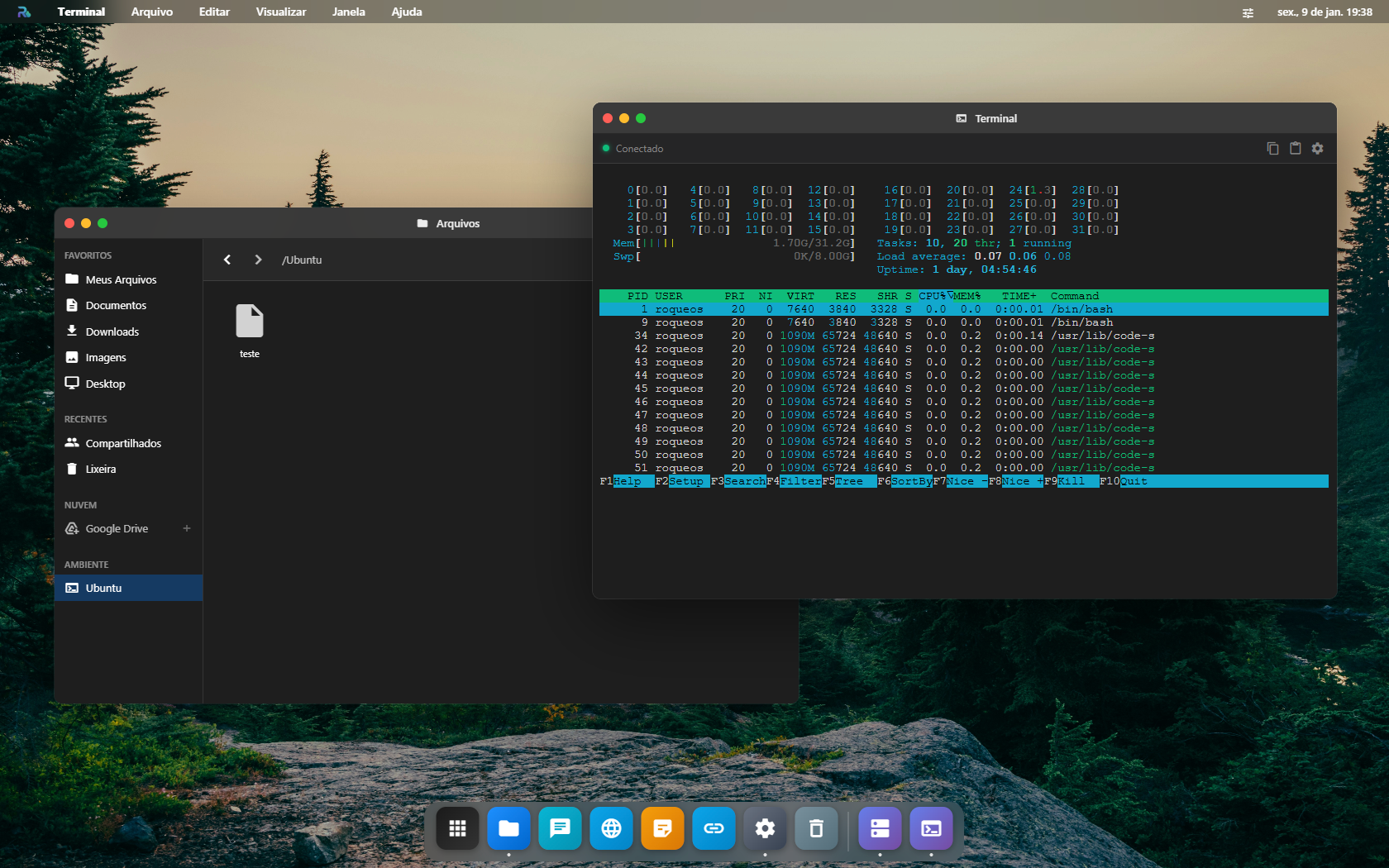Click the paste clipboard icon in the terminal

(1295, 148)
